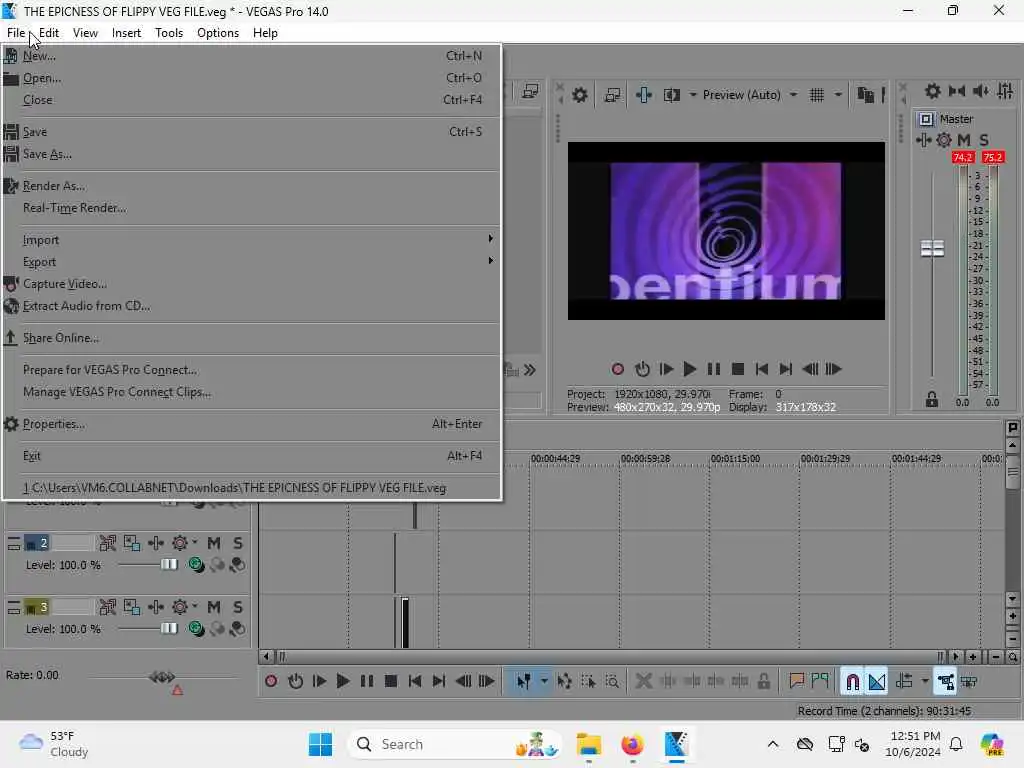1024x768 pixels.
Task: Choose Save As... in the File menu
Action: point(251,154)
